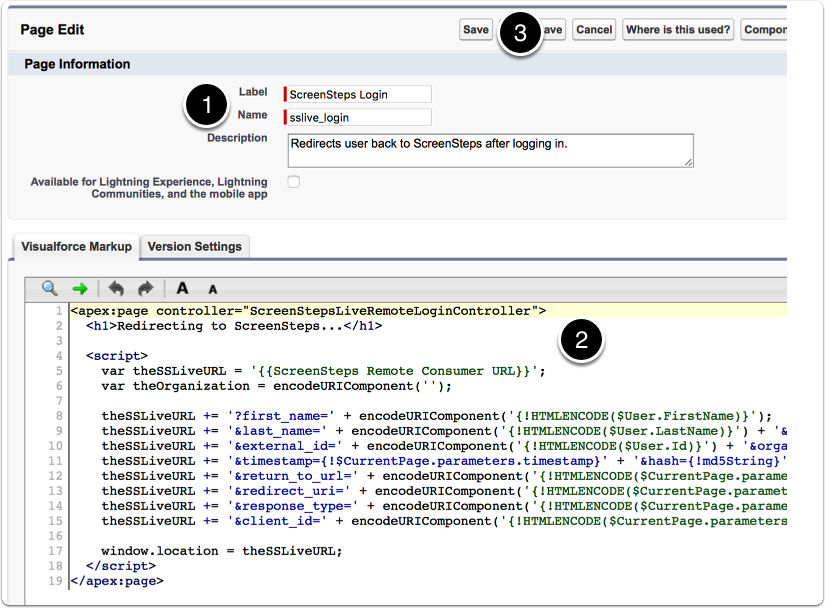Toggle the Available for Lightning Experience checkbox

[294, 181]
